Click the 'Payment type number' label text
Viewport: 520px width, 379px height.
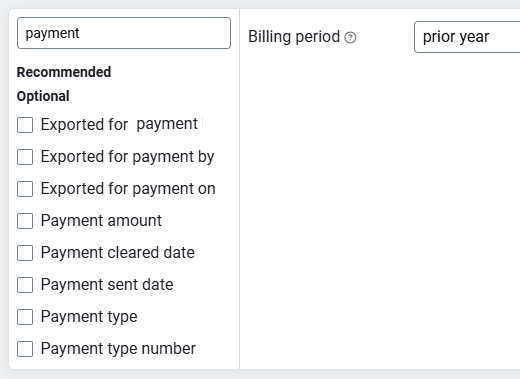click(x=118, y=349)
